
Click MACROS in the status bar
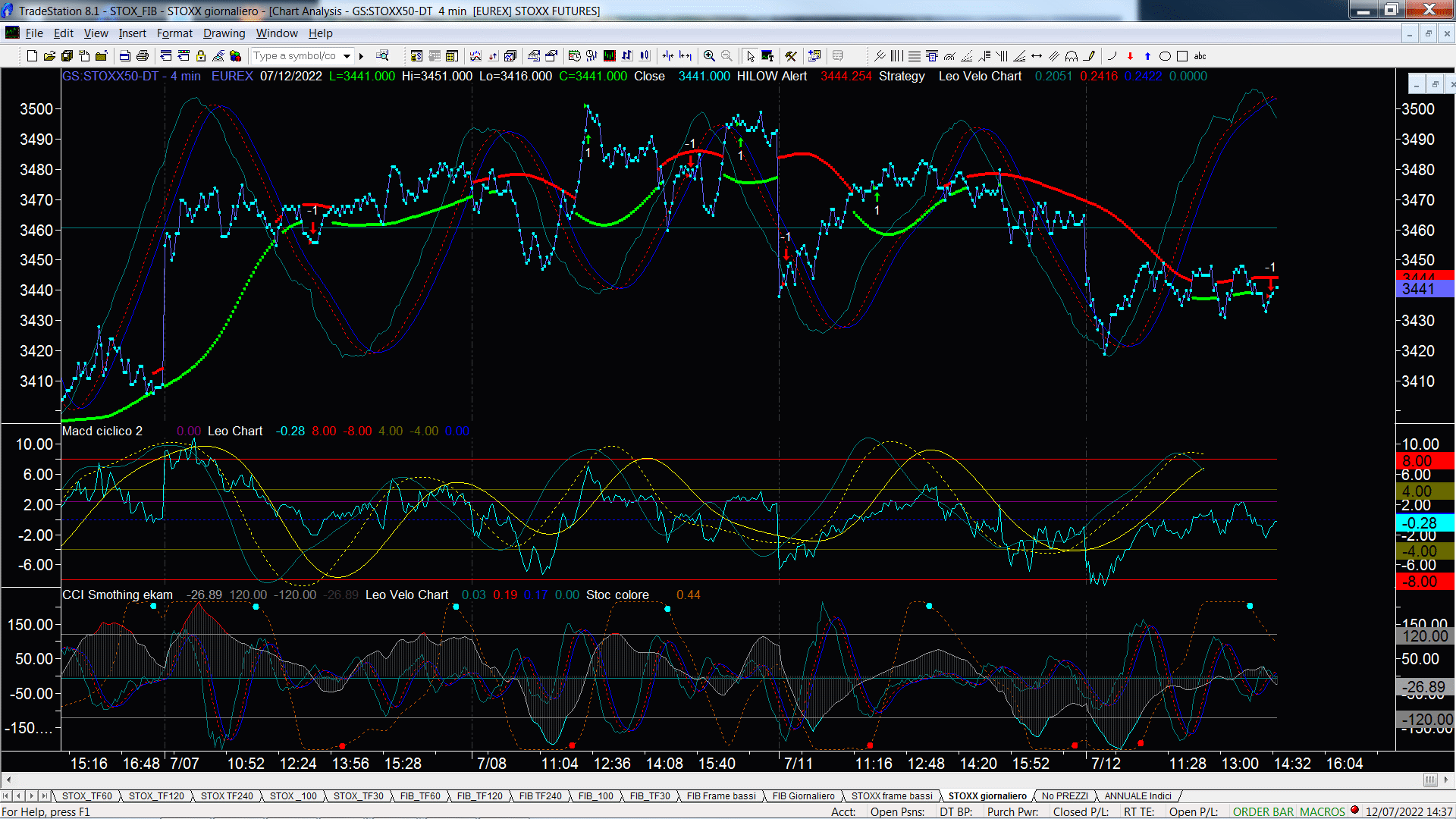click(1323, 811)
